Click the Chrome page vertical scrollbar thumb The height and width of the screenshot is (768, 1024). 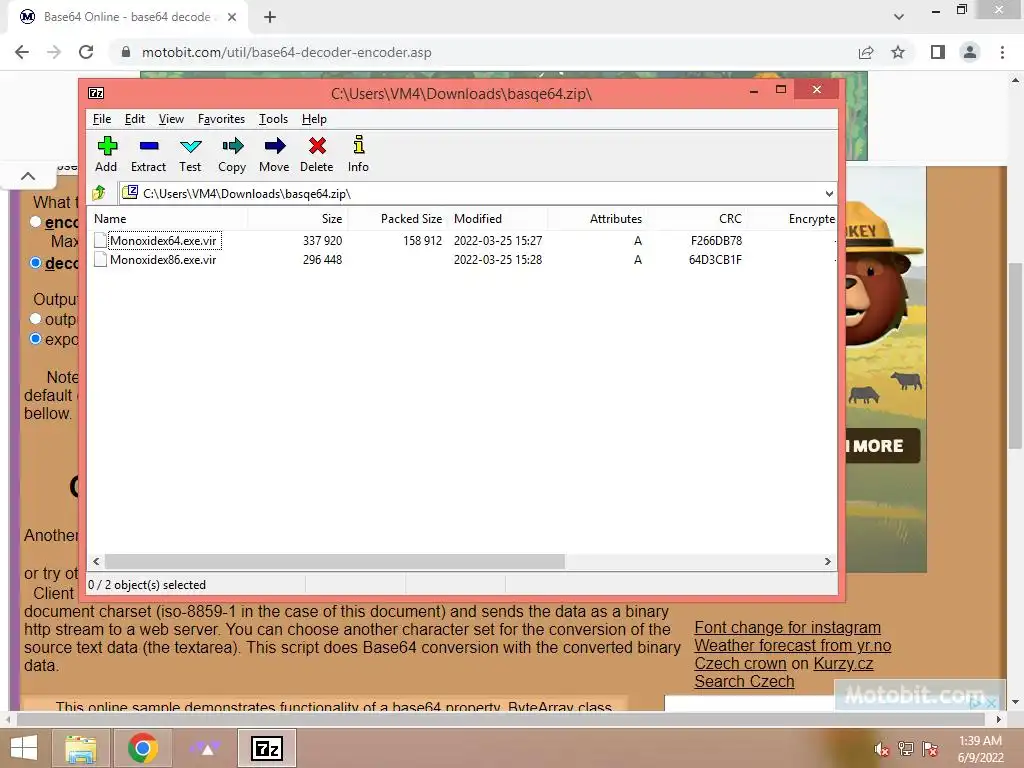coord(1015,355)
